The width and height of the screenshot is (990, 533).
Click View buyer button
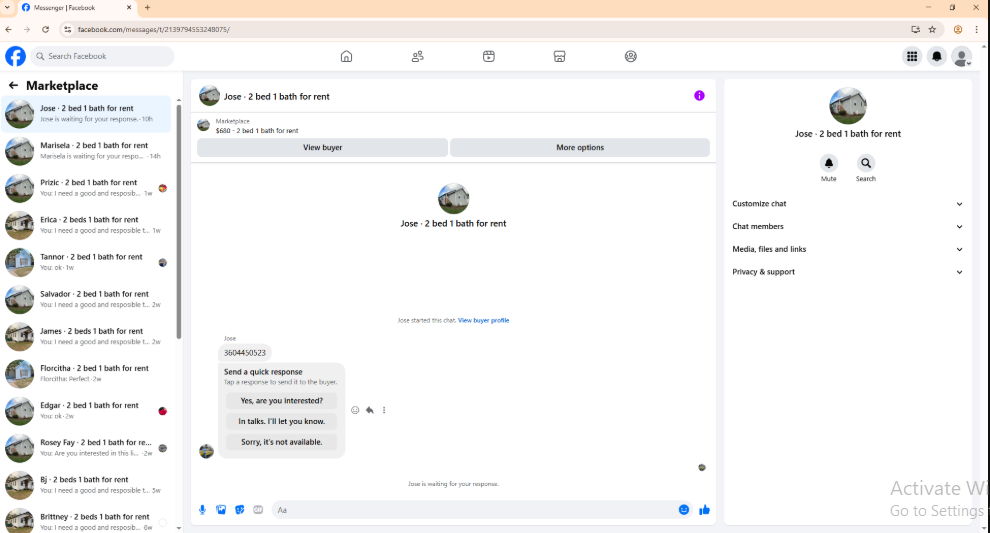[323, 148]
